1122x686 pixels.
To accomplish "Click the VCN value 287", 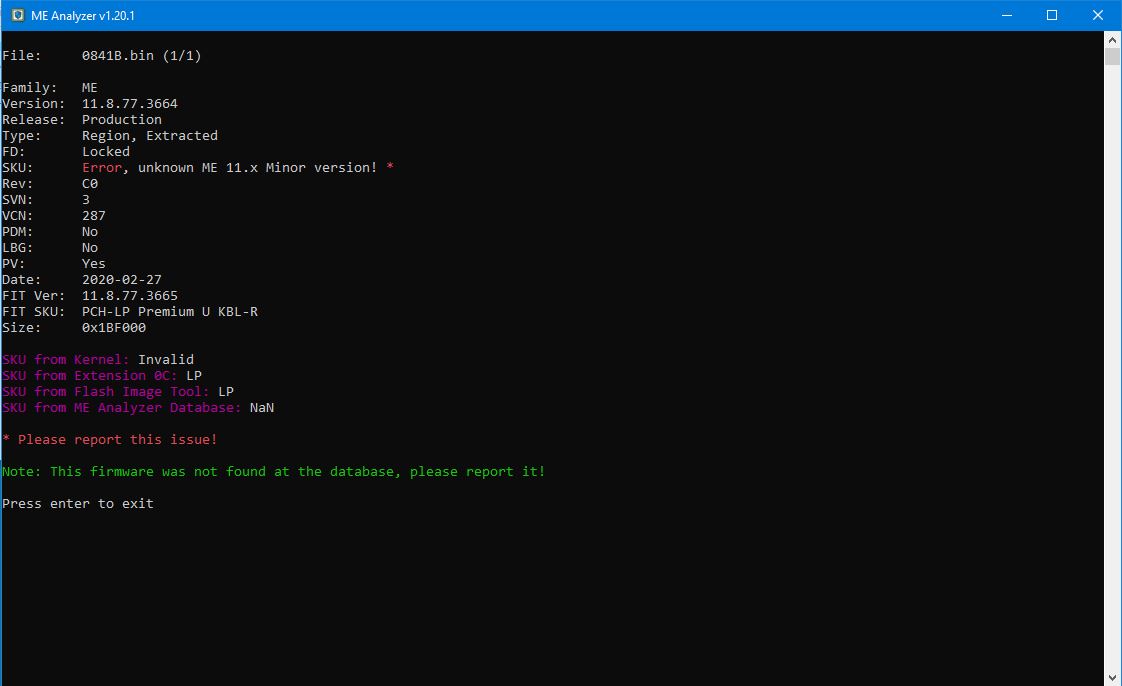I will tap(94, 215).
